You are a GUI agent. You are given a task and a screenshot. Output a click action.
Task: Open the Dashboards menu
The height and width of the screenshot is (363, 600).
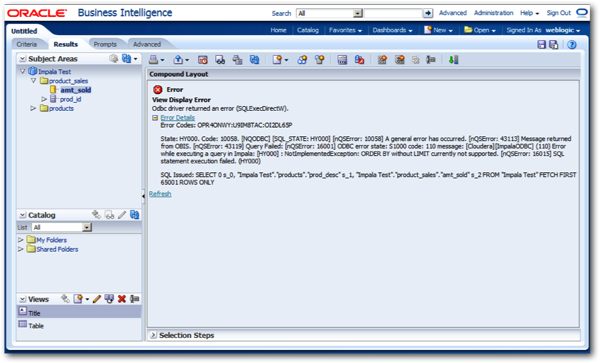click(393, 30)
